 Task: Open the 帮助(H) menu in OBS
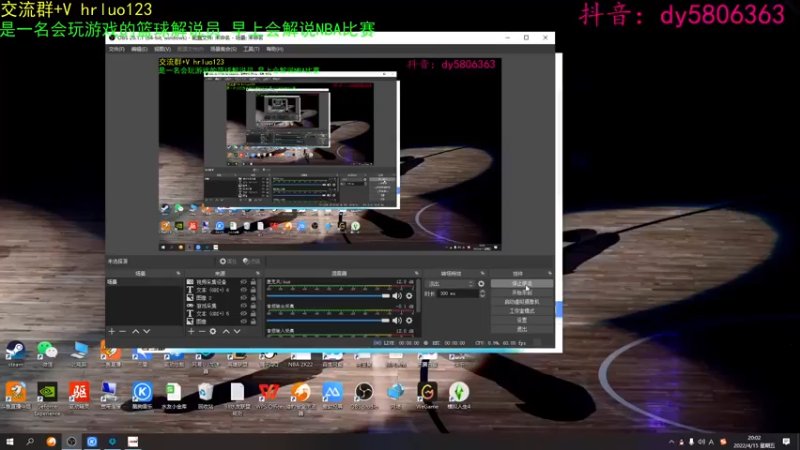[274, 49]
